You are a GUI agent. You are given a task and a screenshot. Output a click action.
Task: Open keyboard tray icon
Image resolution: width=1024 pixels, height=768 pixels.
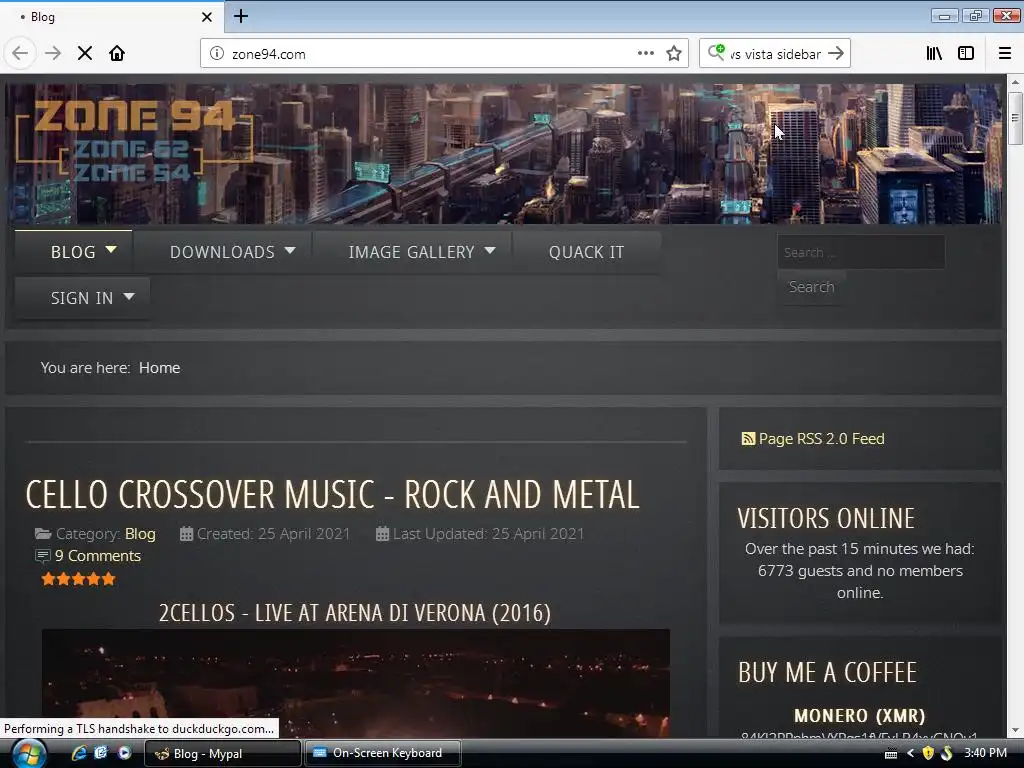click(x=891, y=754)
